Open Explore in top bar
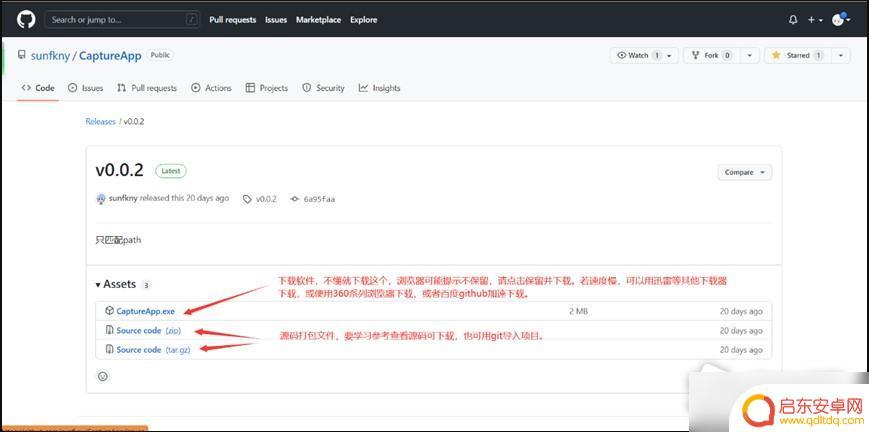869x432 pixels. point(363,19)
